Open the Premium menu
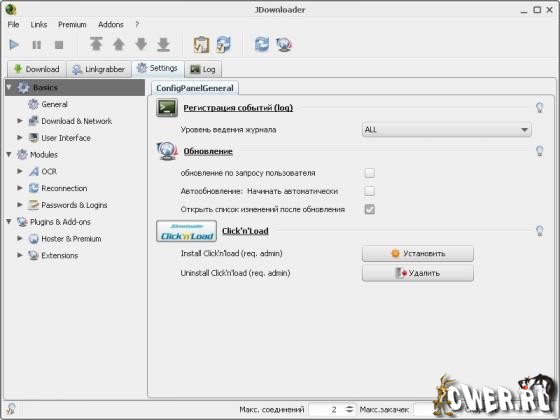The width and height of the screenshot is (560, 420). (72, 25)
